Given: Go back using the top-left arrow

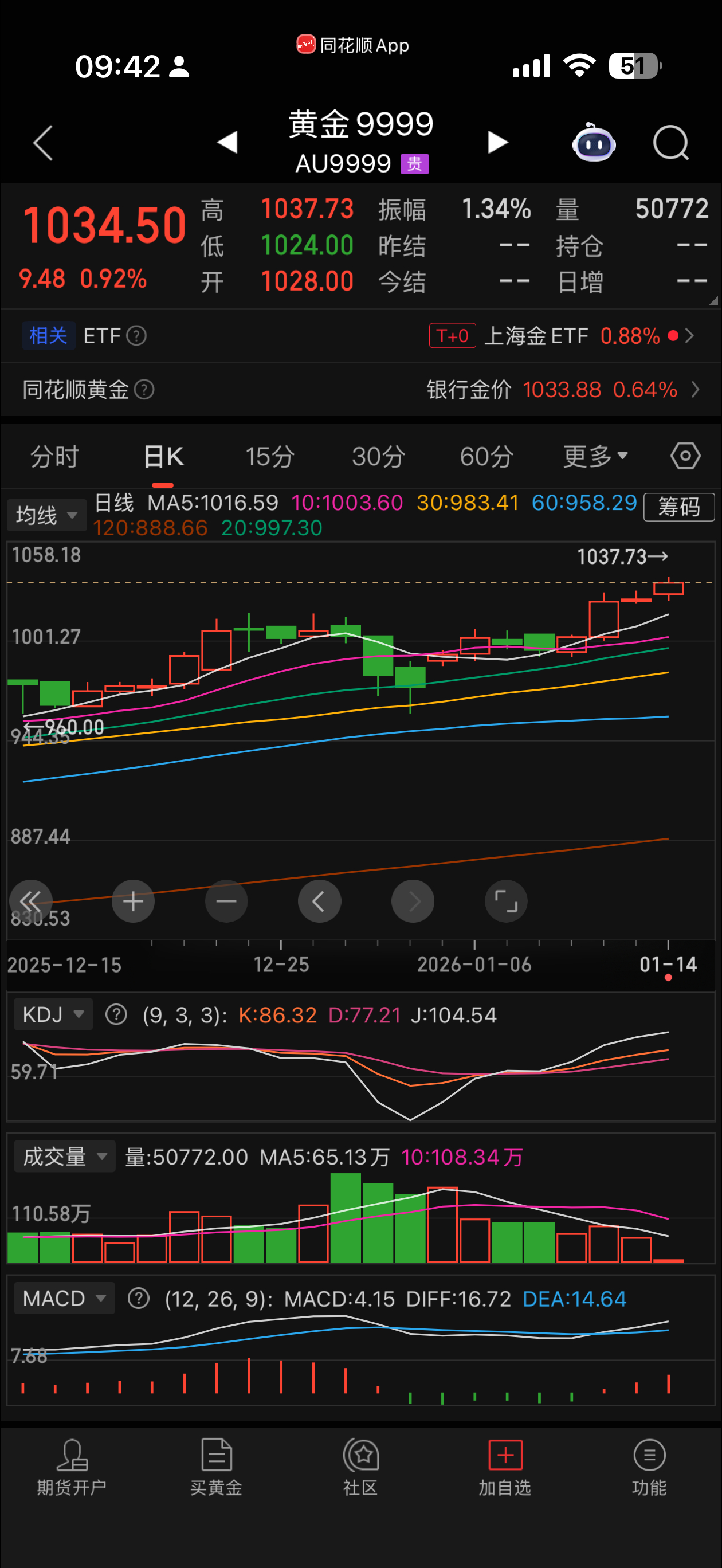Looking at the screenshot, I should click(42, 143).
